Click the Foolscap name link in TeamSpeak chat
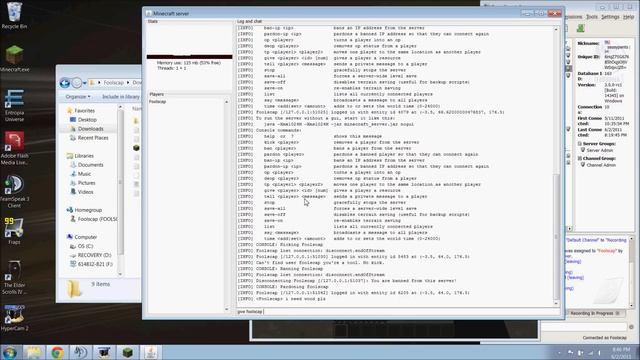The height and width of the screenshot is (360, 640). click(x=606, y=251)
